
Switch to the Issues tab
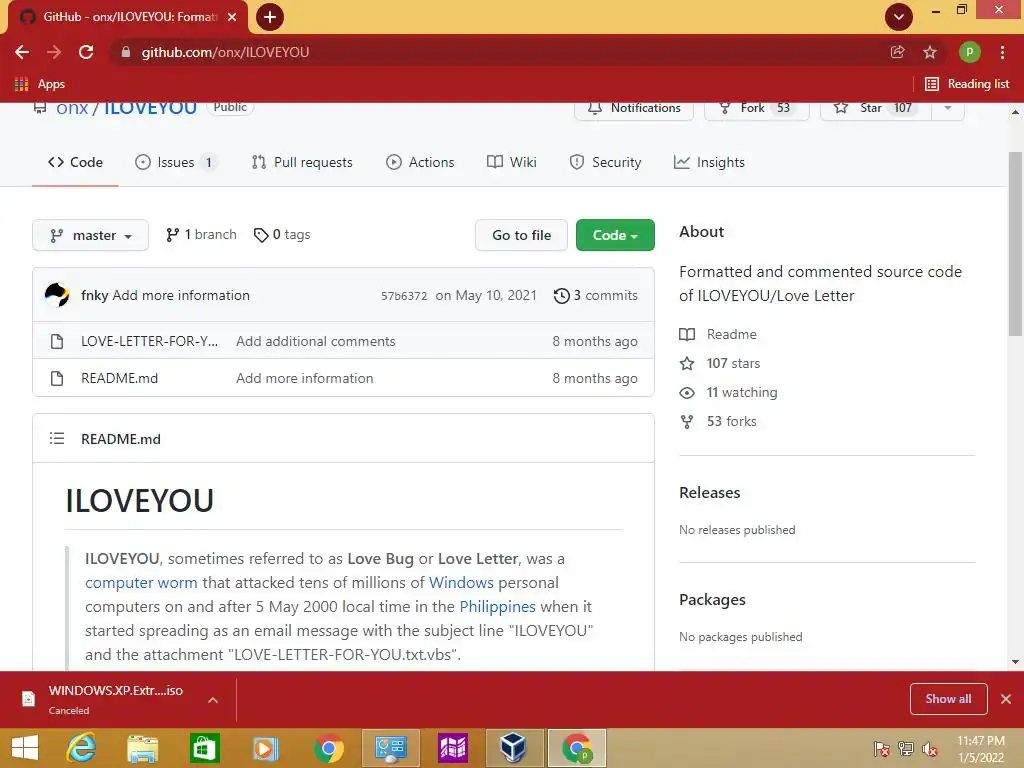click(x=175, y=162)
